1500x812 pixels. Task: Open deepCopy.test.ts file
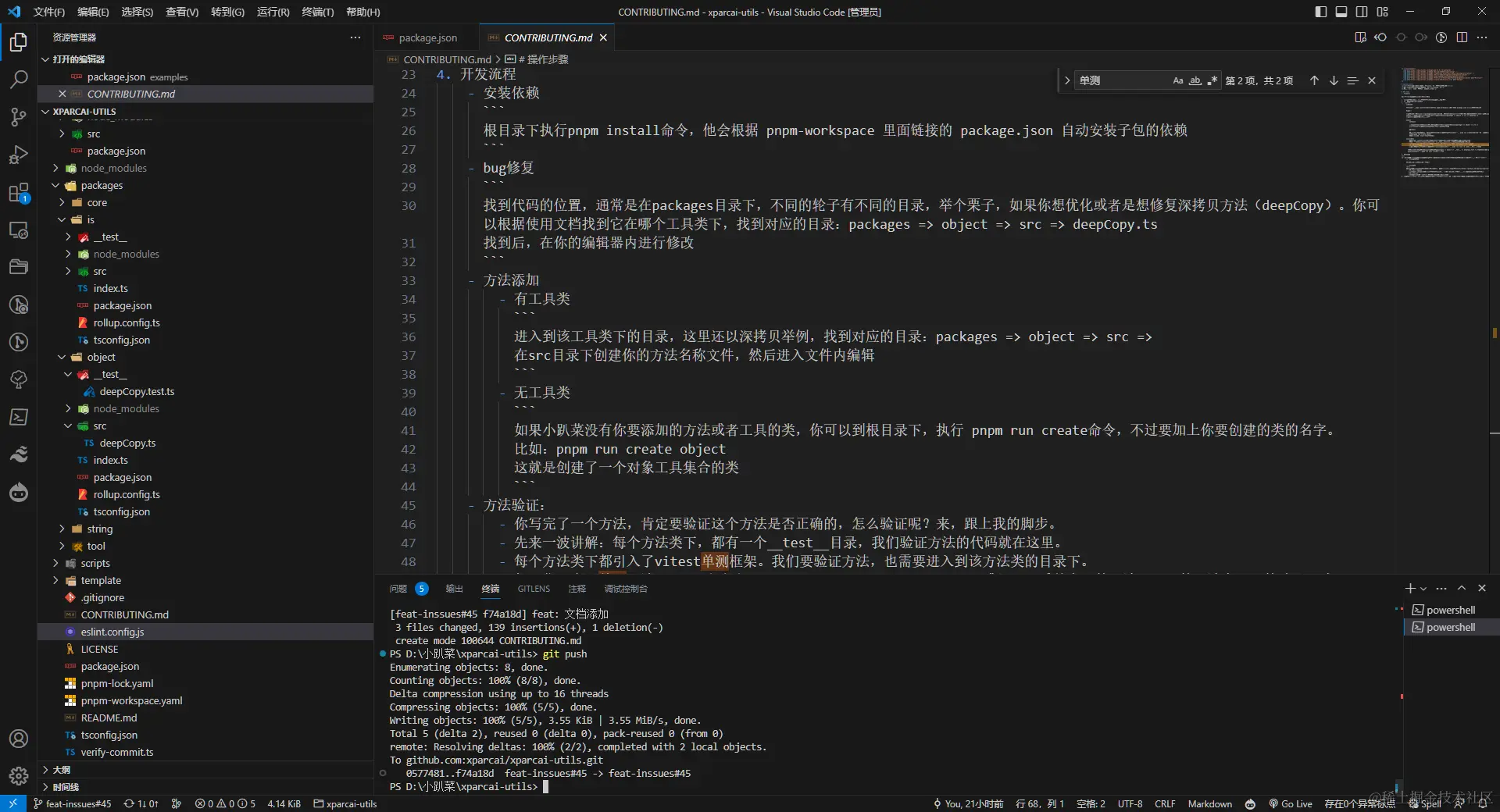pos(137,391)
